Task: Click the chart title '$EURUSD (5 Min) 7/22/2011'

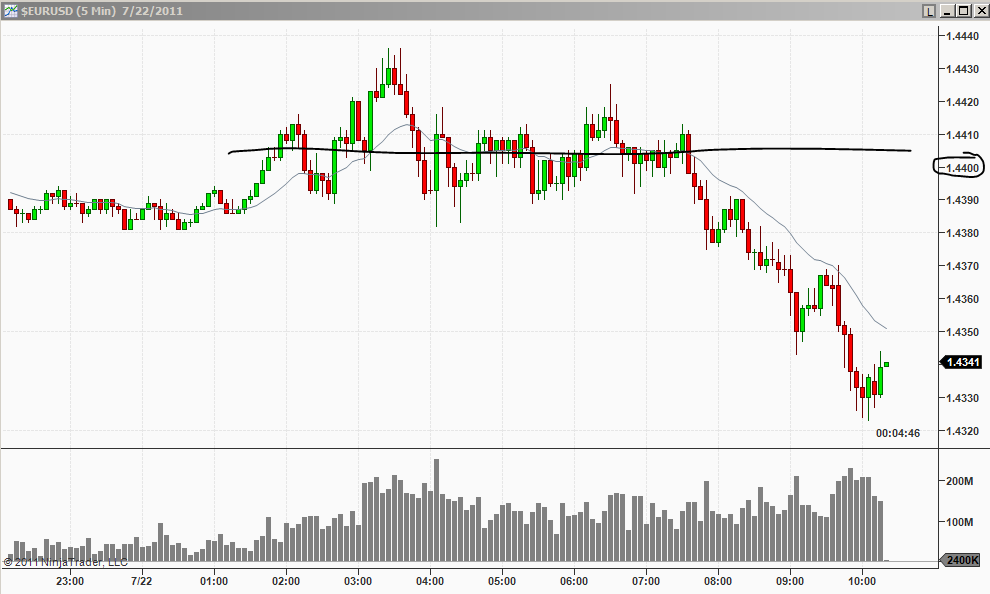Action: [x=102, y=11]
